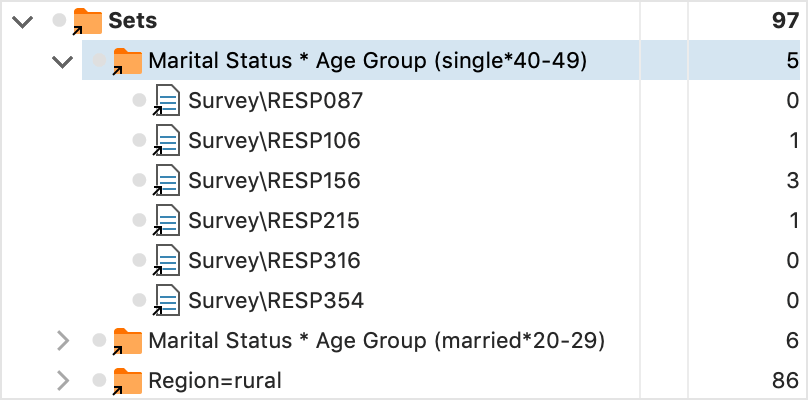Click the RESP215 document icon

pyautogui.click(x=167, y=221)
